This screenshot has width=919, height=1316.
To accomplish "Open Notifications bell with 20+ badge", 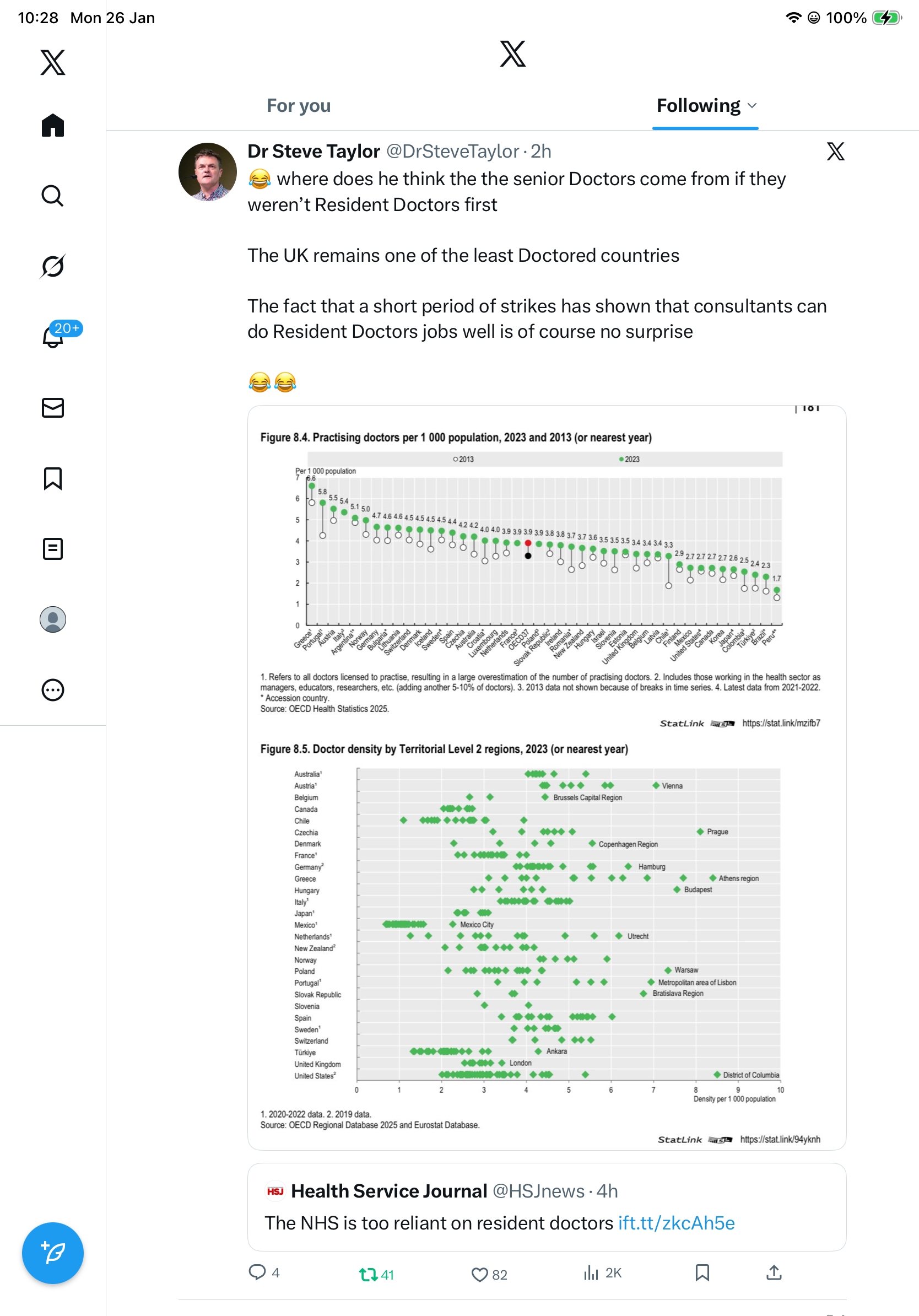I will coord(53,337).
